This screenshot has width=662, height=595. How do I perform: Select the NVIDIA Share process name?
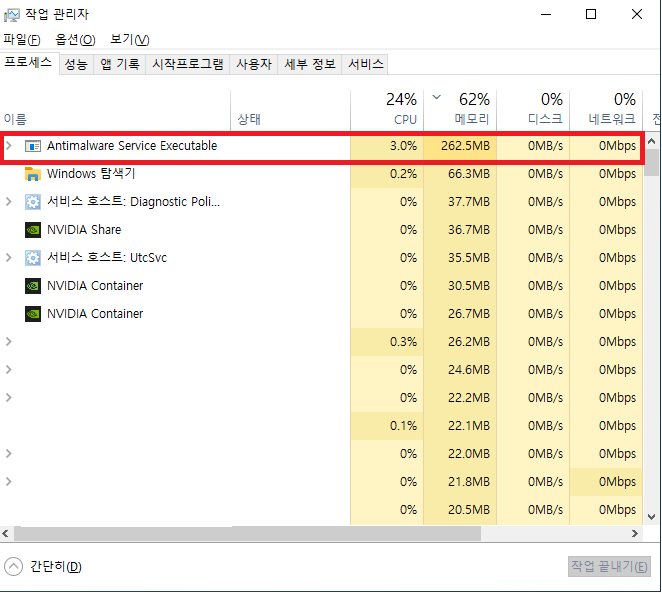[84, 230]
